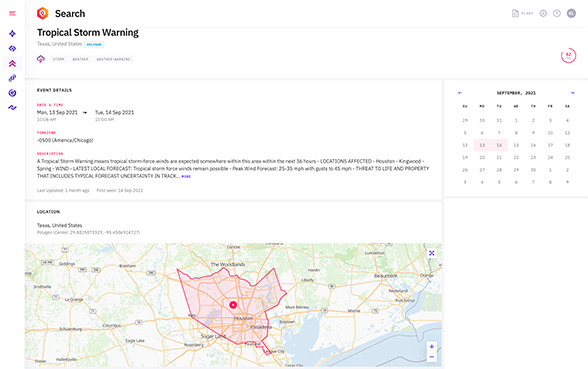Select September 15 in the calendar
588x369 pixels.
click(516, 145)
